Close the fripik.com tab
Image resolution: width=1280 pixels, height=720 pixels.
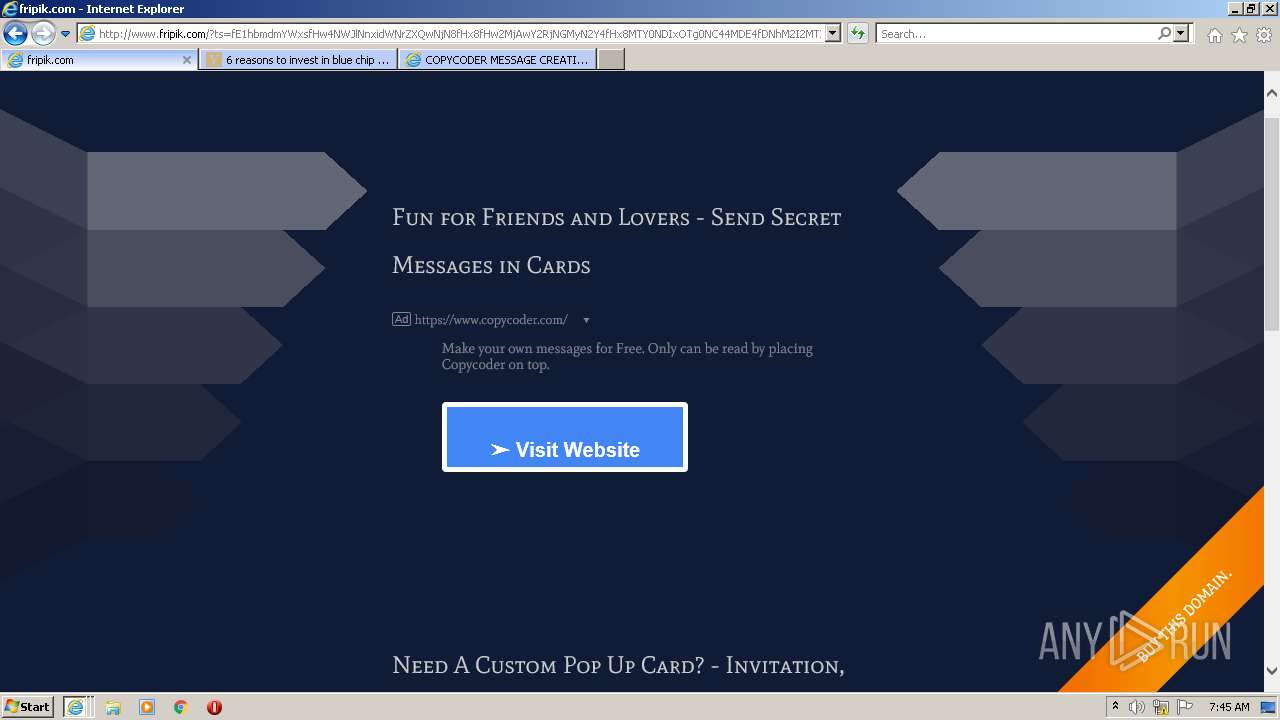point(186,60)
